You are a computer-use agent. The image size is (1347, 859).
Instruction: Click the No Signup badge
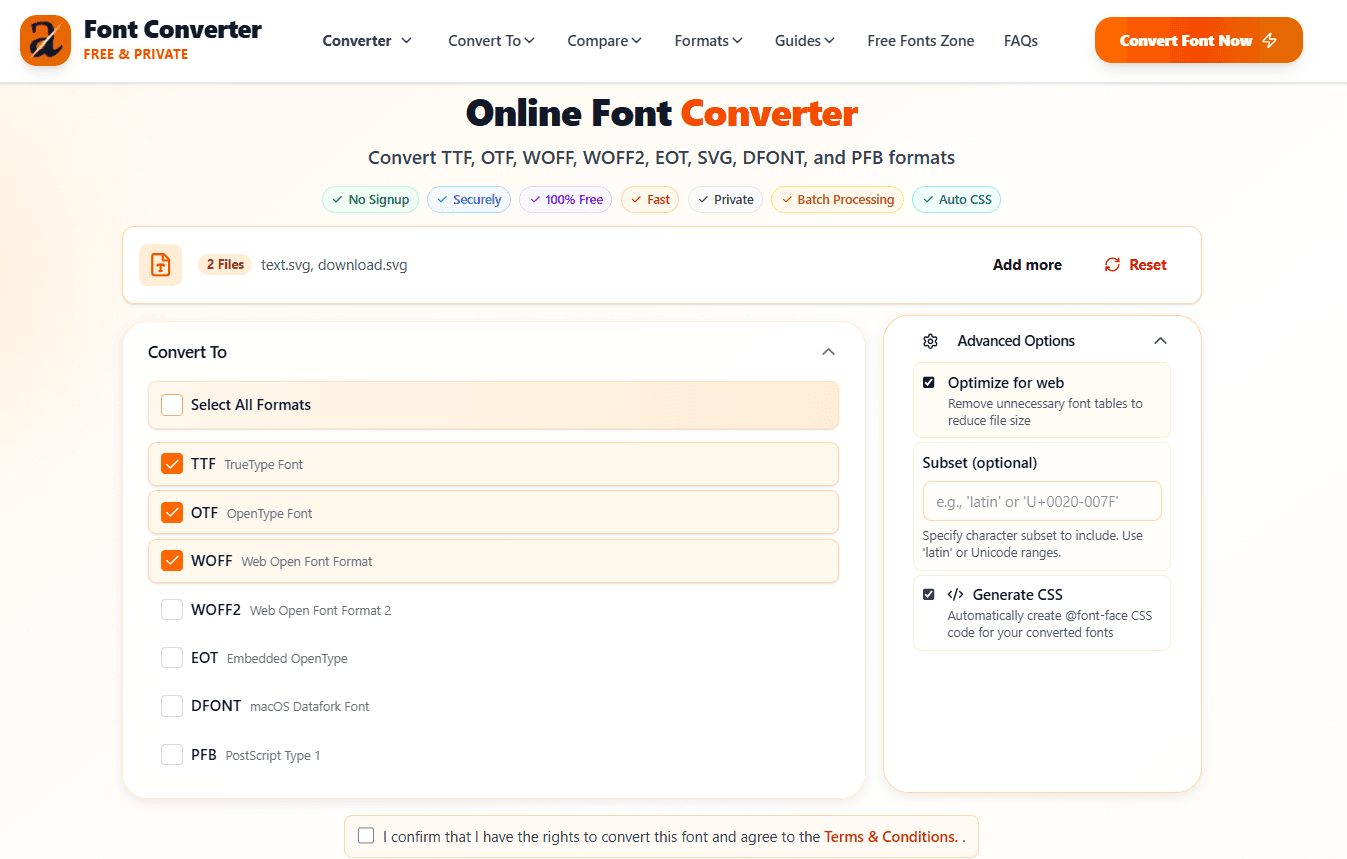tap(370, 200)
